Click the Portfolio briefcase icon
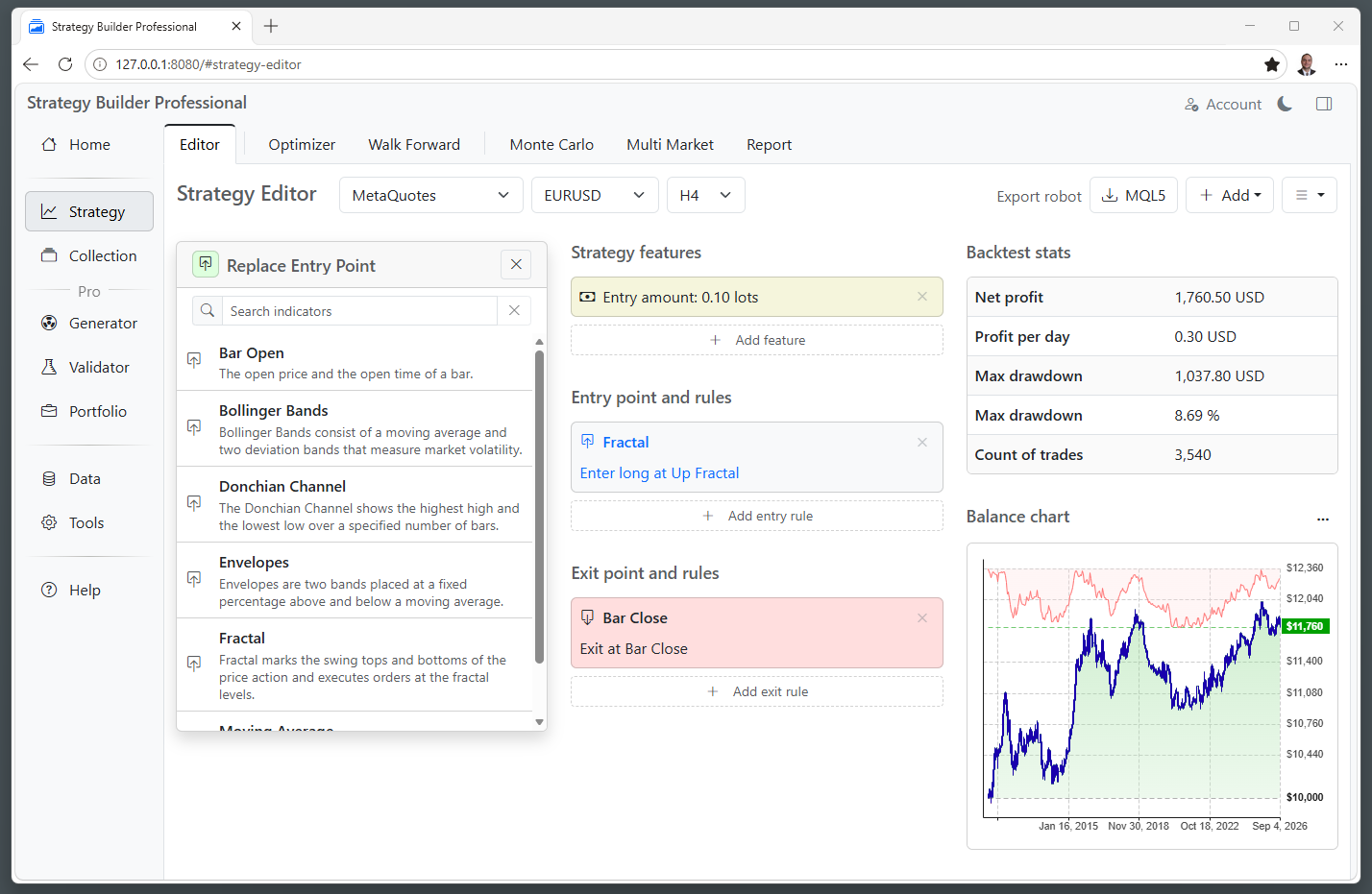The width and height of the screenshot is (1372, 894). coord(49,411)
